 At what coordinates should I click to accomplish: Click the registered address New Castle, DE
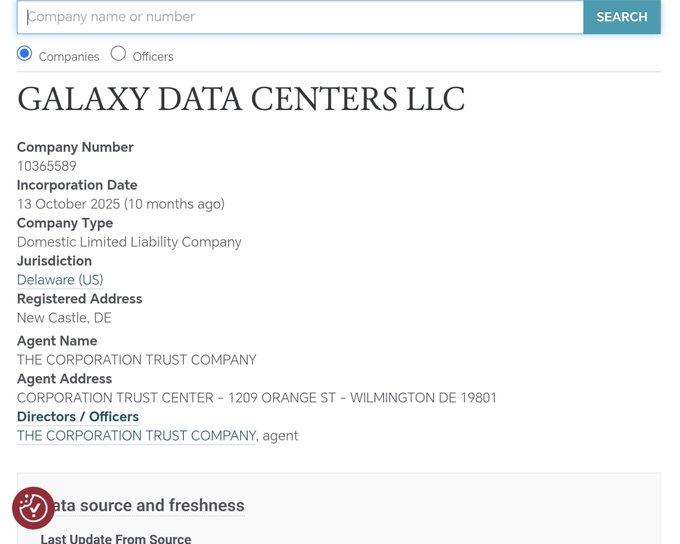(64, 318)
